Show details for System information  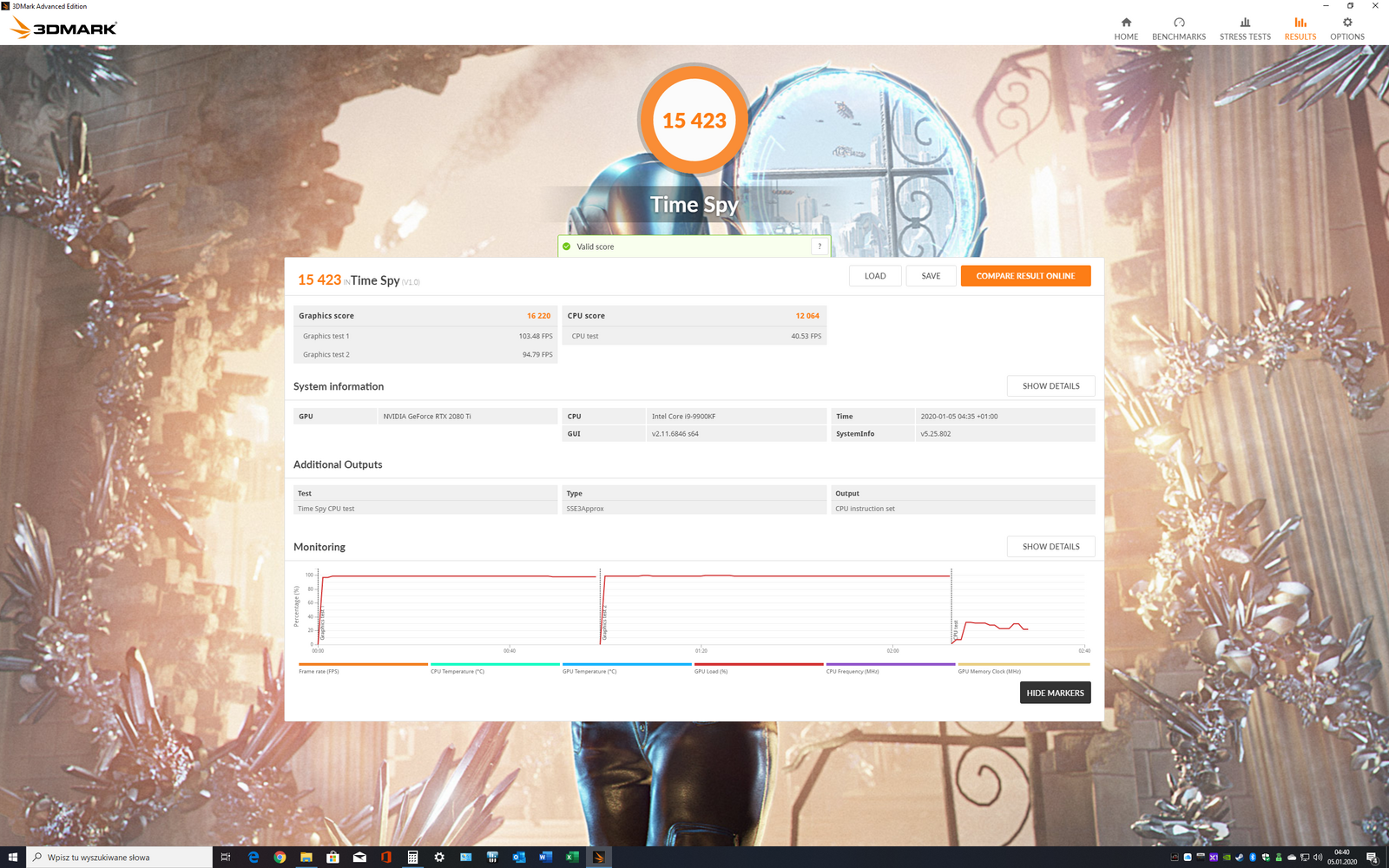pyautogui.click(x=1050, y=386)
